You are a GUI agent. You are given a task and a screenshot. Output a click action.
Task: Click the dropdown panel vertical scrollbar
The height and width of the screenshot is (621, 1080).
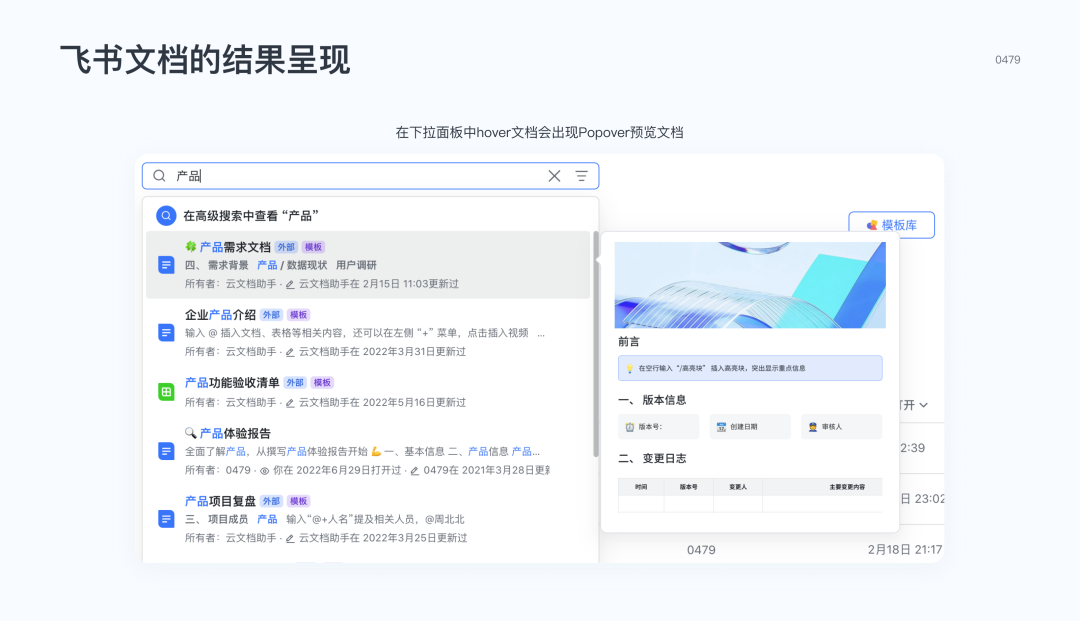point(596,344)
